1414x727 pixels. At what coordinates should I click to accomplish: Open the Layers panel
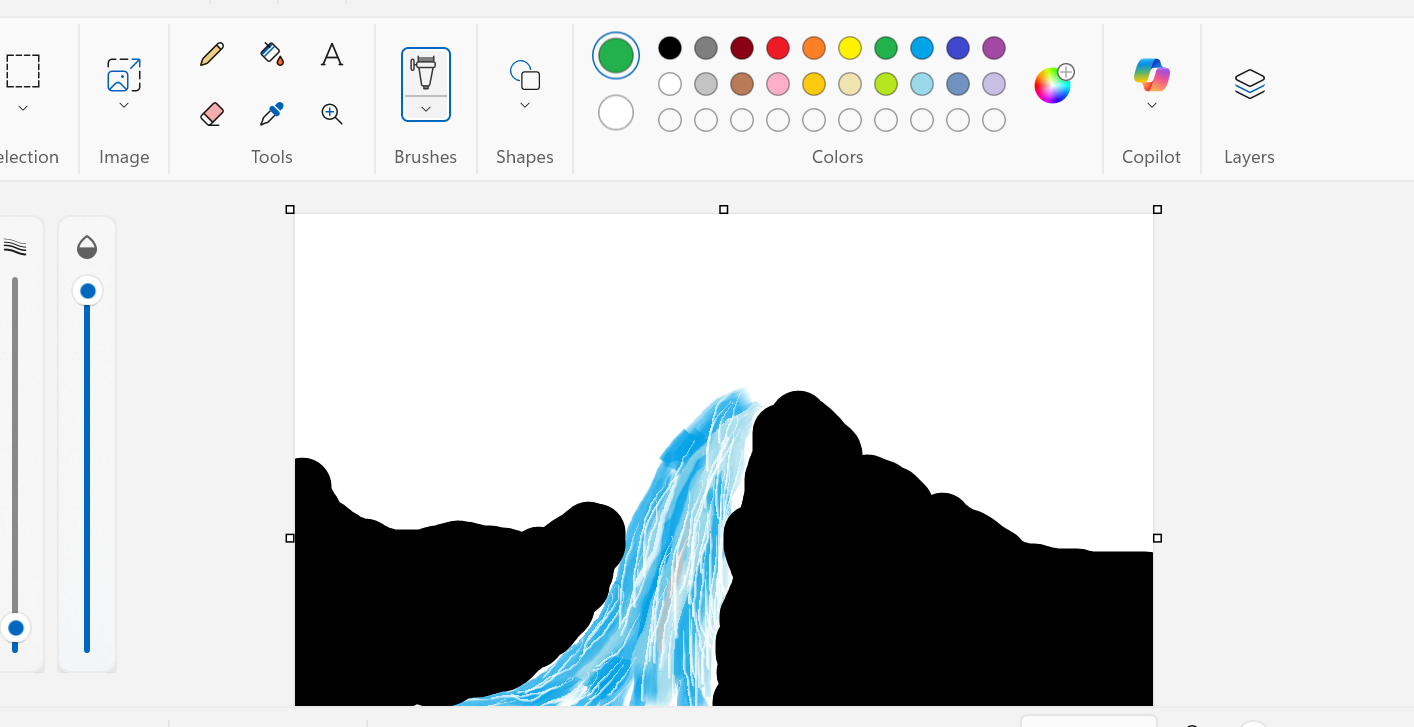1248,84
